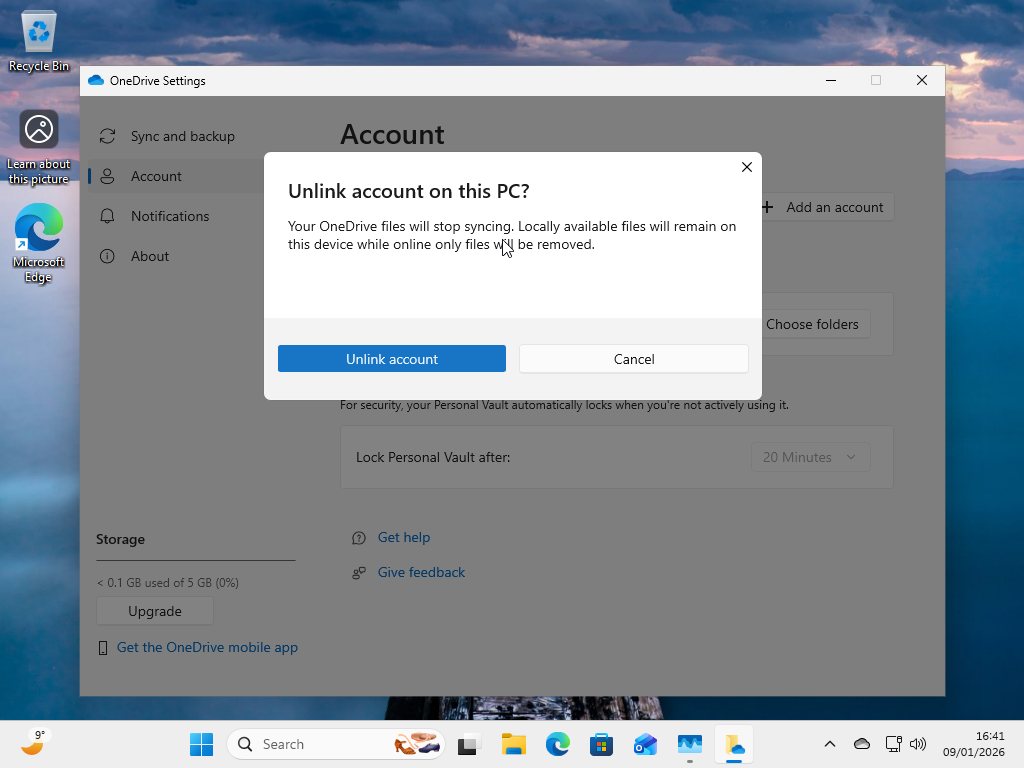
Task: Open Photos from the taskbar
Action: coord(689,744)
